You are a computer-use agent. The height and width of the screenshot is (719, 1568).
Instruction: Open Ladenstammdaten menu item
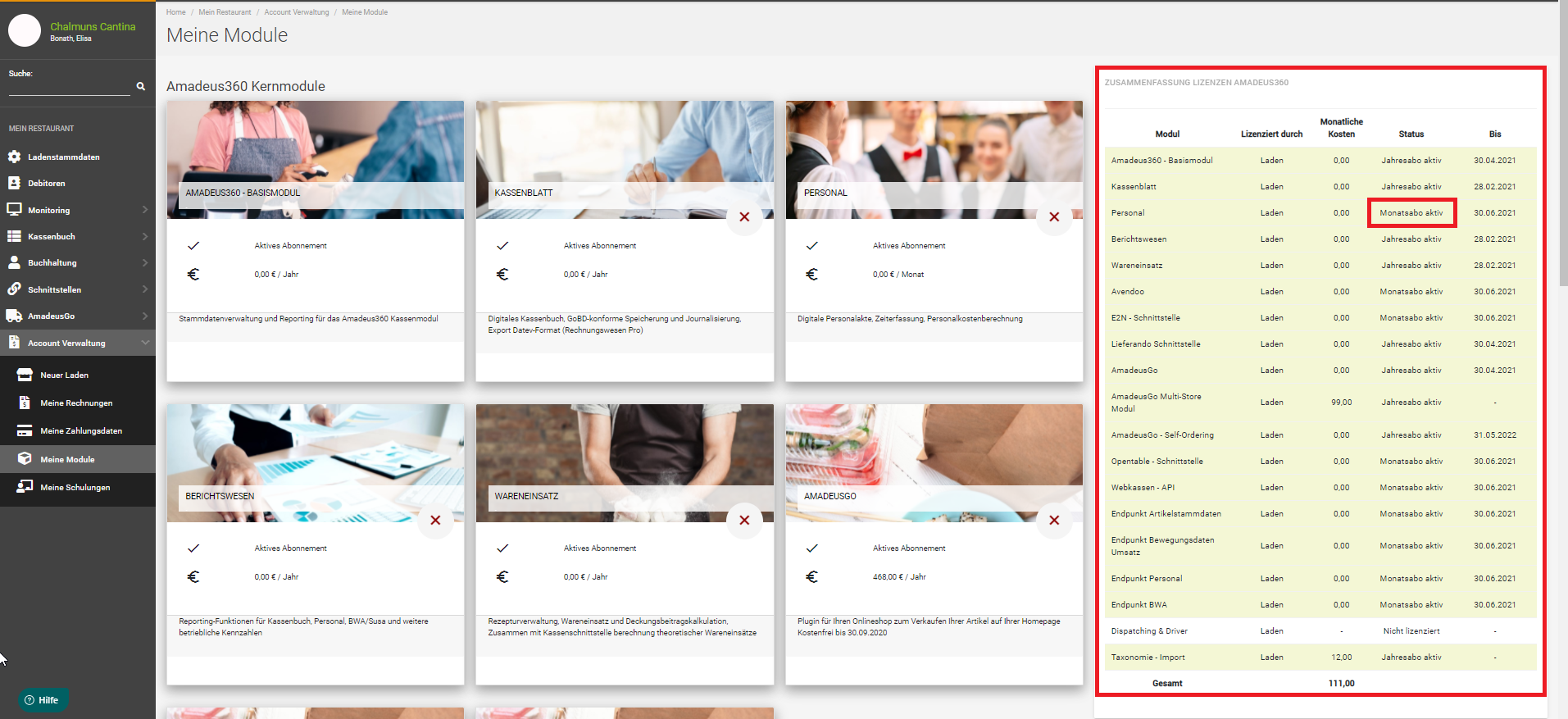78,157
